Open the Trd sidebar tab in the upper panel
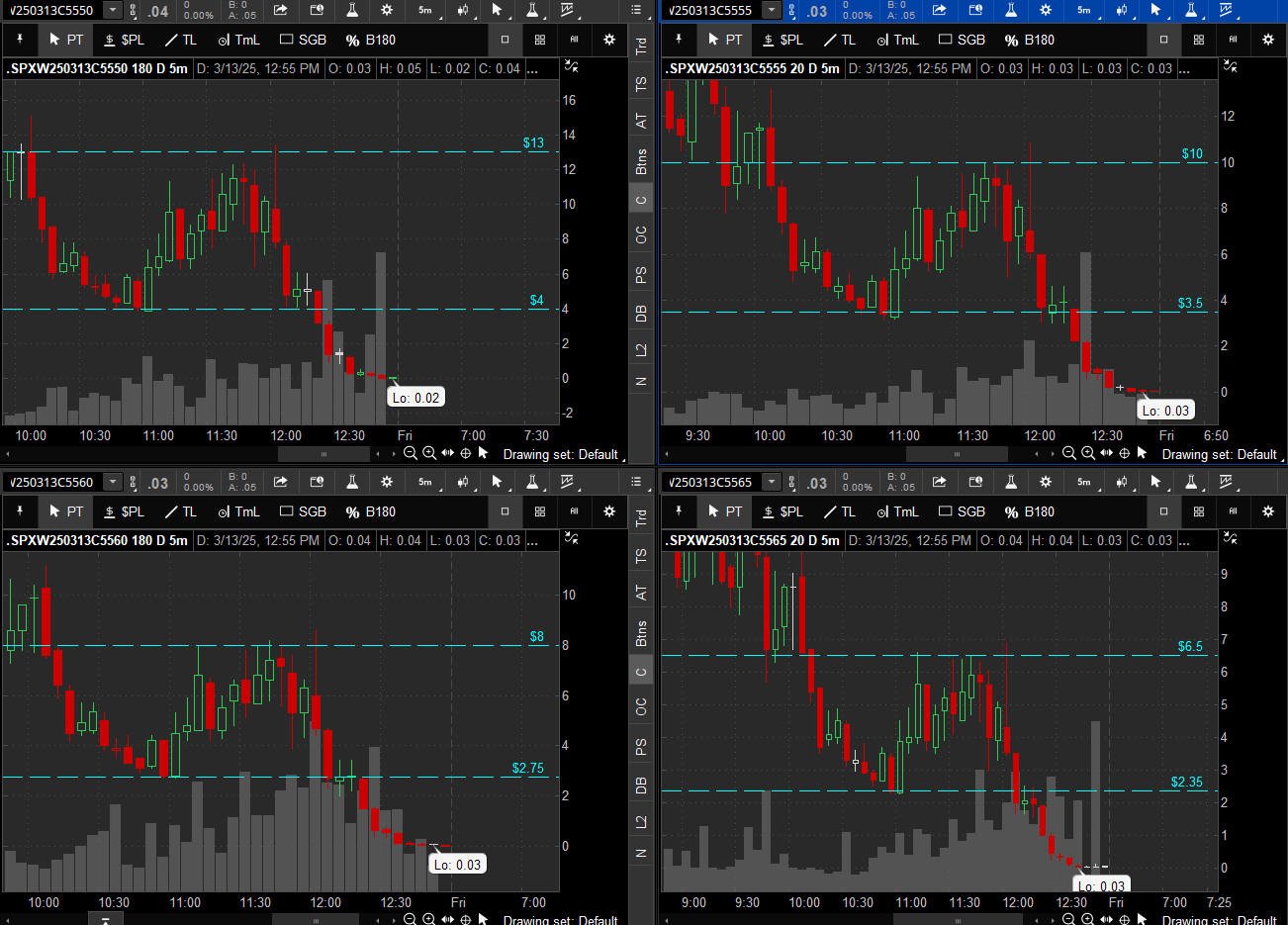Image resolution: width=1288 pixels, height=925 pixels. pos(641,46)
